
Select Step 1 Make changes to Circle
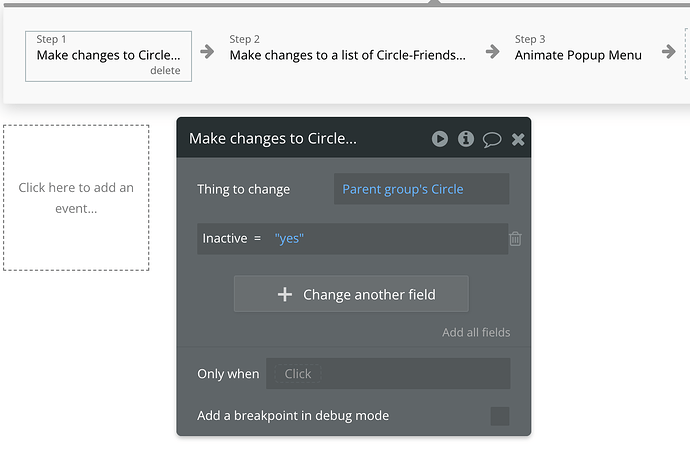[108, 55]
